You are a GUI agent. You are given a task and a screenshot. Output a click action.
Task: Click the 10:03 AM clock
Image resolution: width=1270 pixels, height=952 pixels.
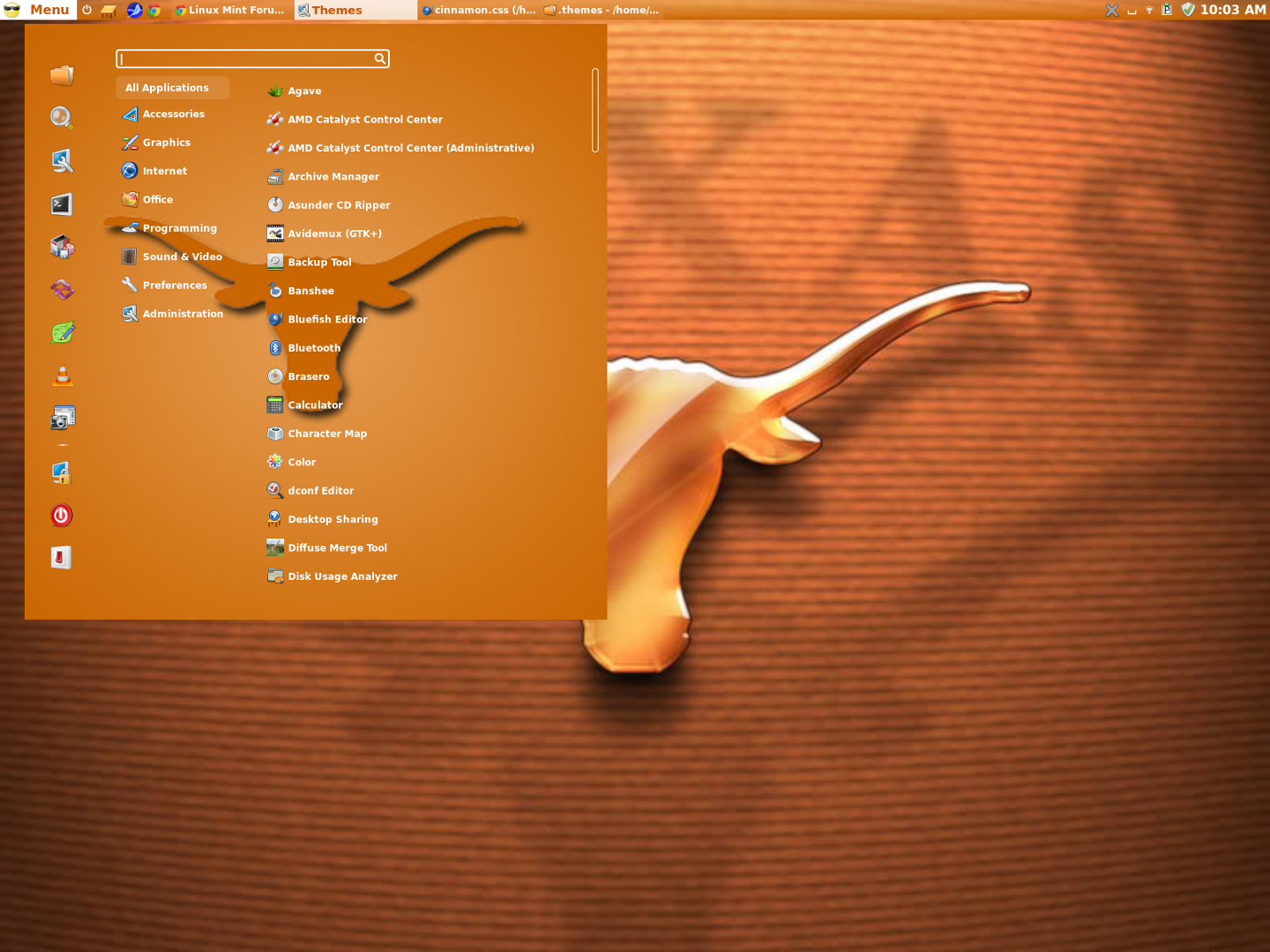[x=1233, y=10]
